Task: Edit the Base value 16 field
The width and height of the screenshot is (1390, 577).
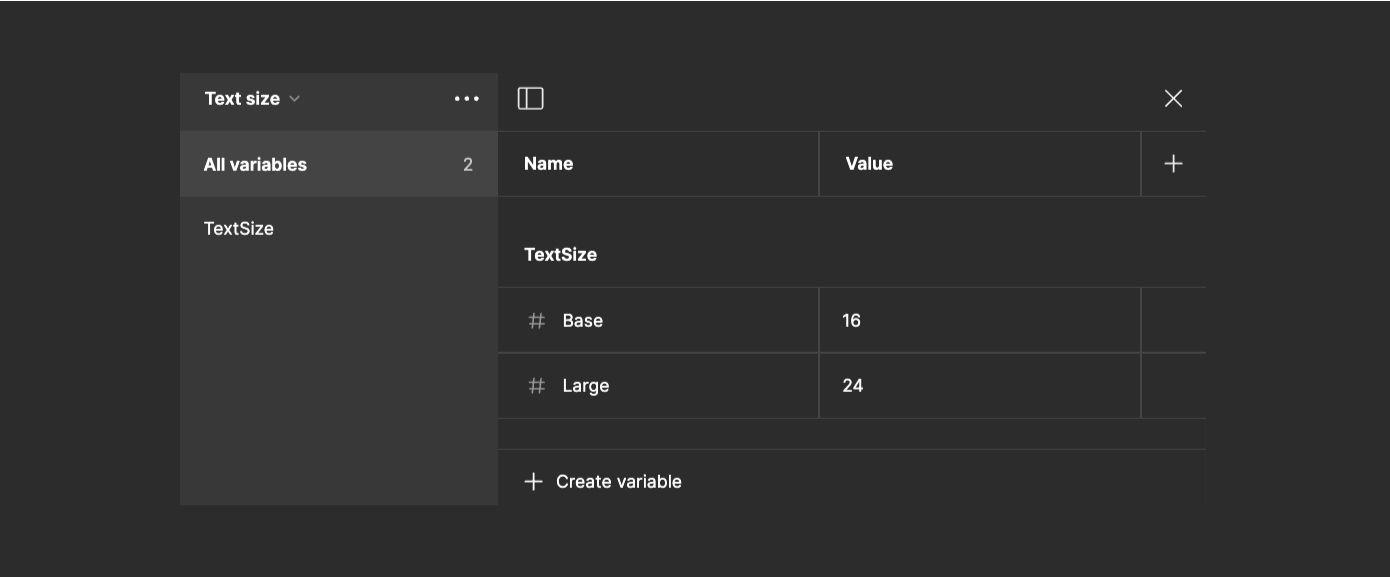Action: 980,321
